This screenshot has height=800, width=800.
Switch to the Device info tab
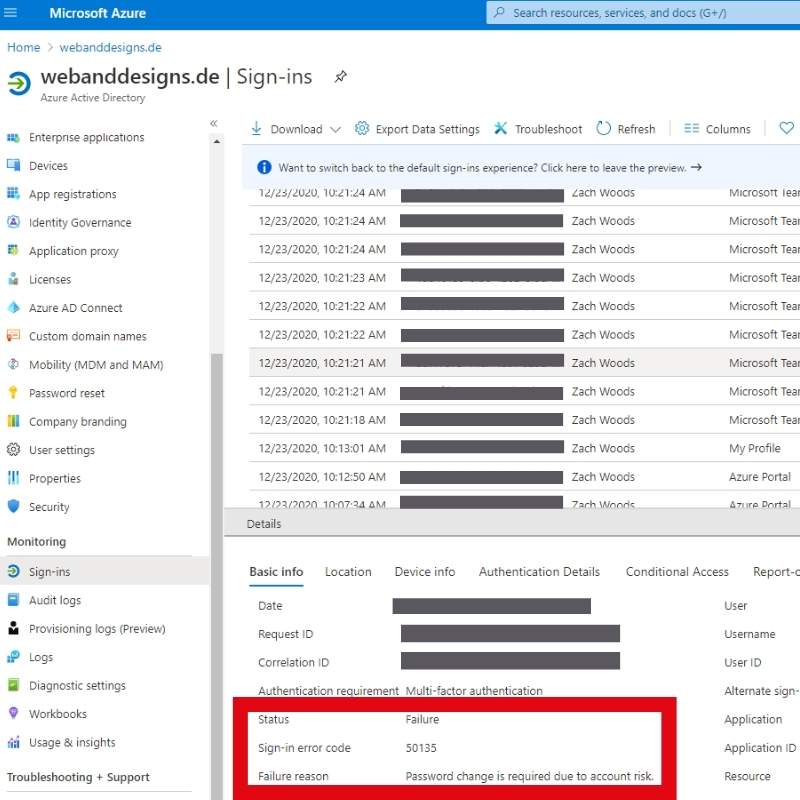pos(424,572)
